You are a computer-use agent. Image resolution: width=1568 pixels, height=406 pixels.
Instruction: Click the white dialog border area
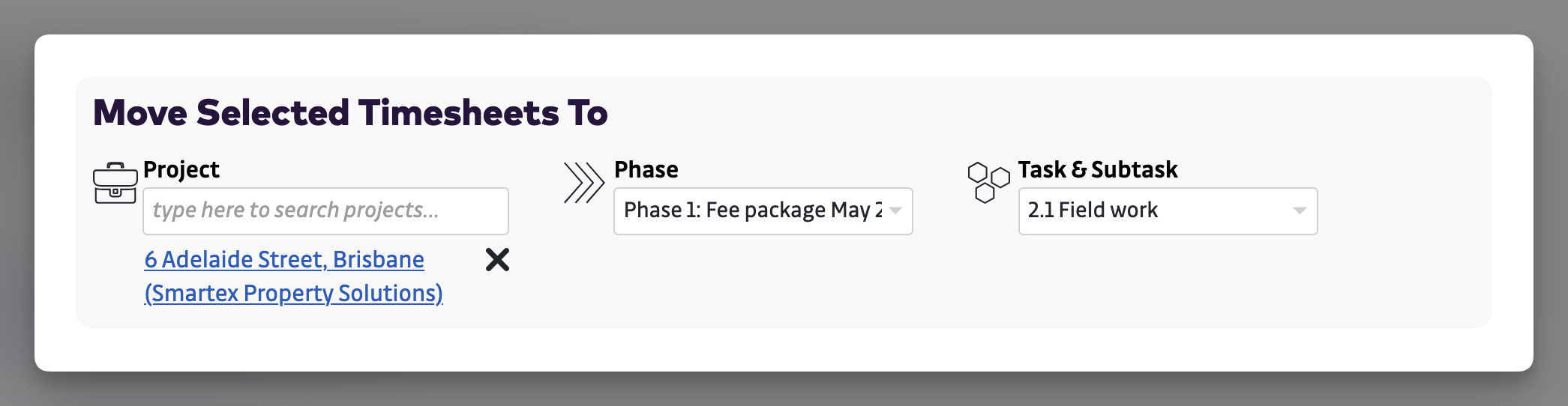(750, 351)
